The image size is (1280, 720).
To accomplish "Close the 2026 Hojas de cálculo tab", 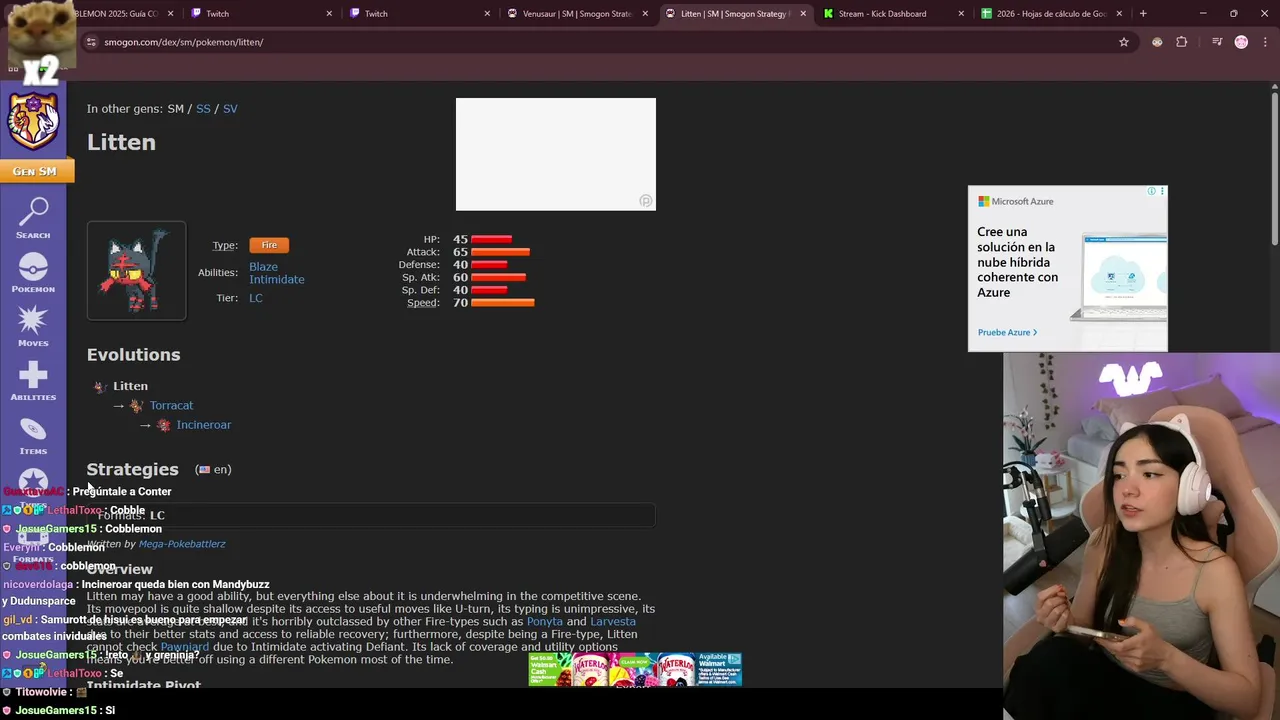I will point(1119,13).
